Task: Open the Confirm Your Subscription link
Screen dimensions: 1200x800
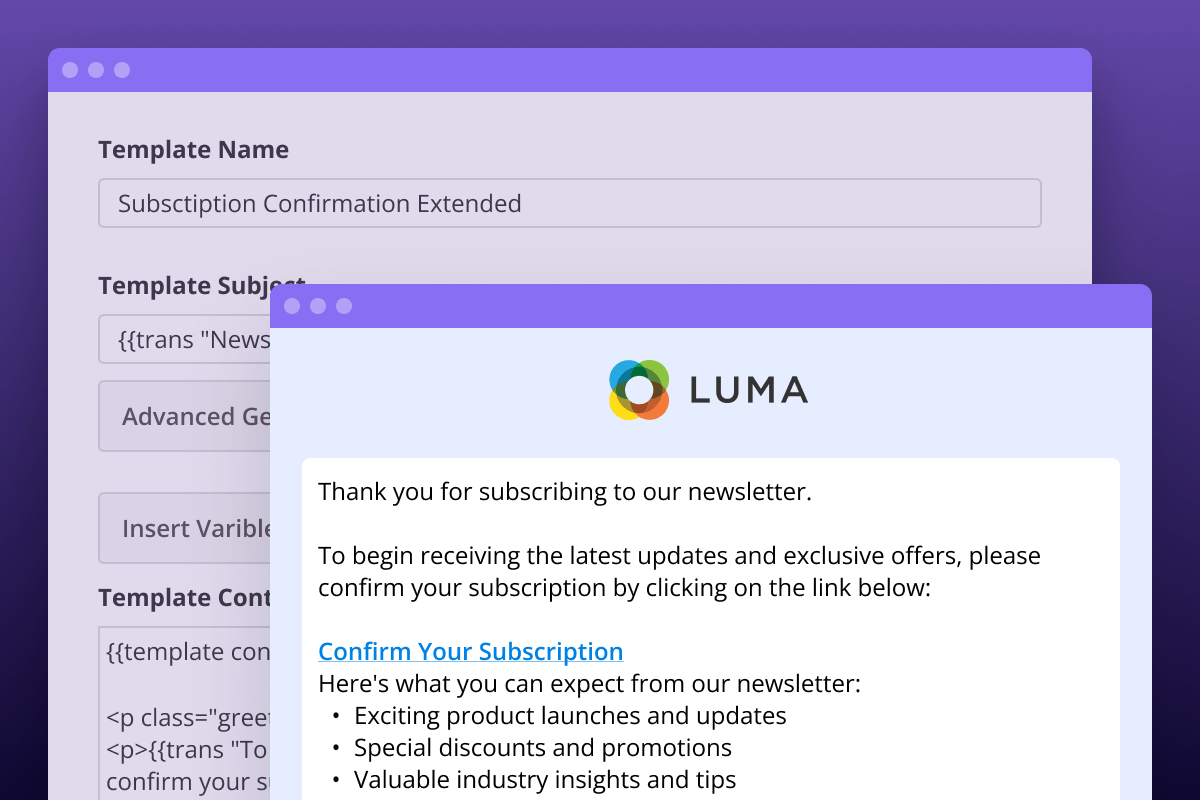Action: click(470, 652)
